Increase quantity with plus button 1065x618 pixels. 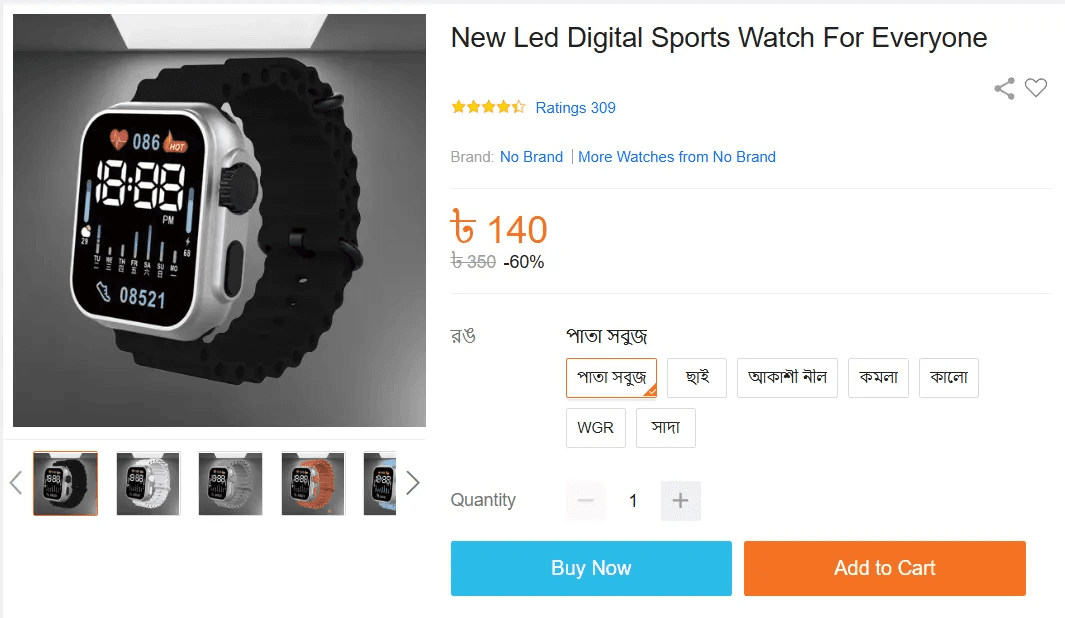pos(681,501)
